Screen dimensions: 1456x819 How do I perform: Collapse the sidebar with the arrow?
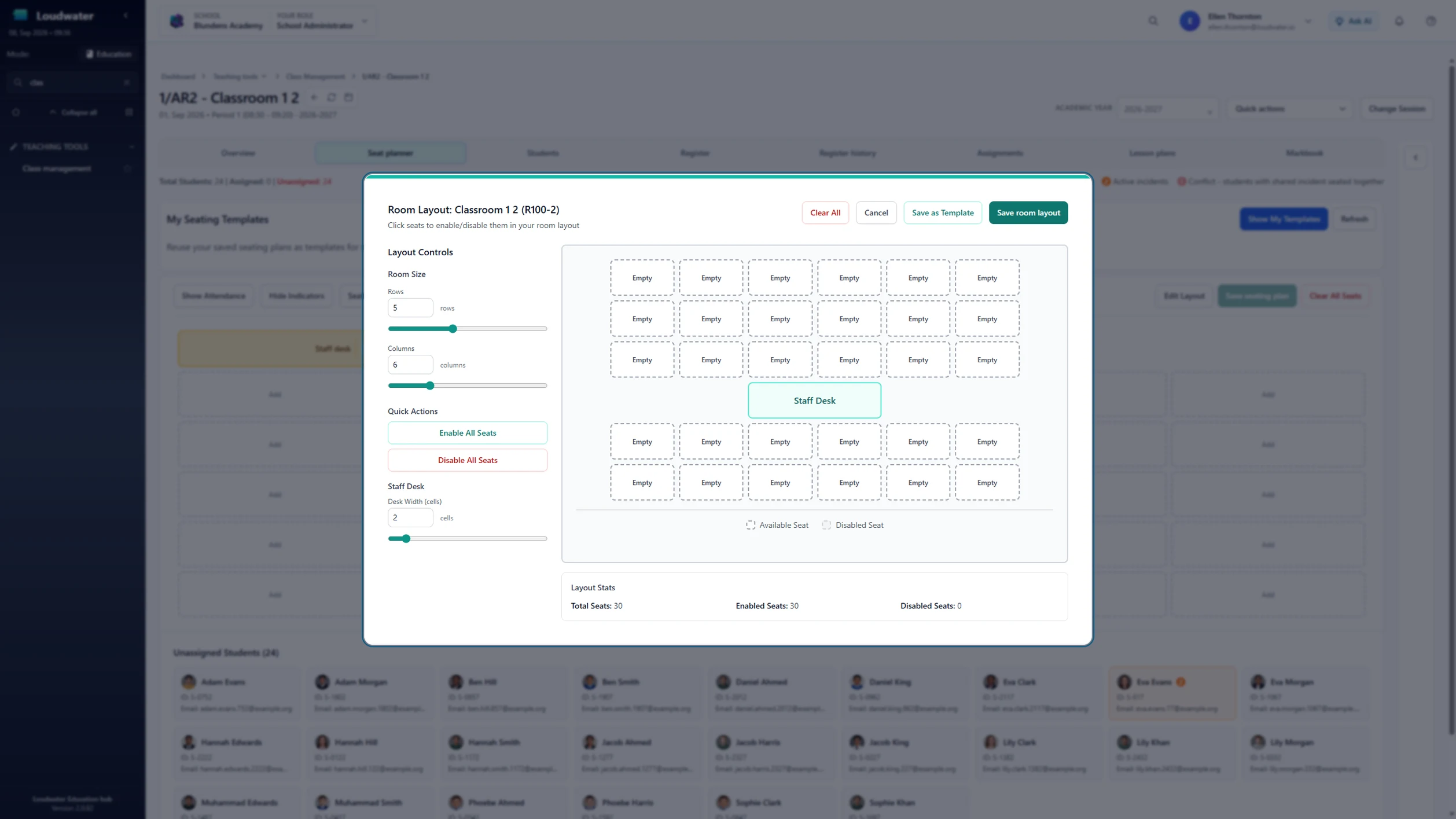126,16
